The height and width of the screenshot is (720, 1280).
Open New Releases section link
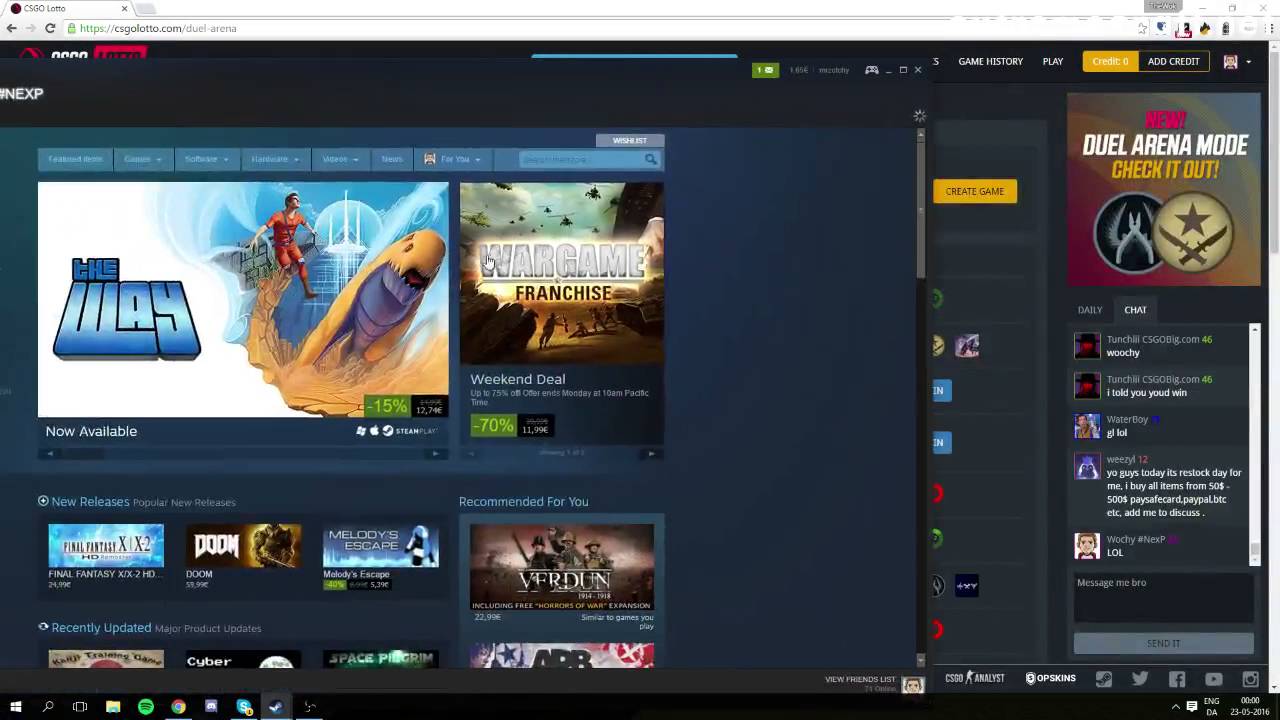90,502
